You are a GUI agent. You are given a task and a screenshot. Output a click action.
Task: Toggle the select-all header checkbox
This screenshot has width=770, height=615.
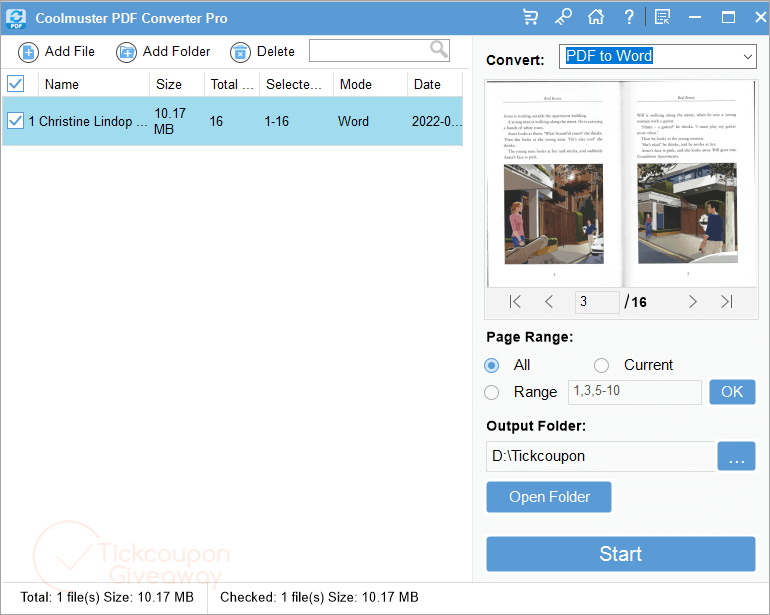click(16, 84)
